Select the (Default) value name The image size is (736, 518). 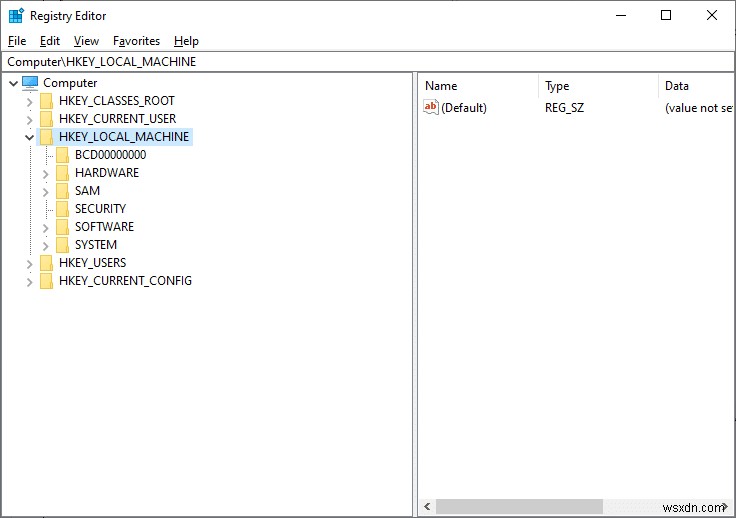pos(464,108)
